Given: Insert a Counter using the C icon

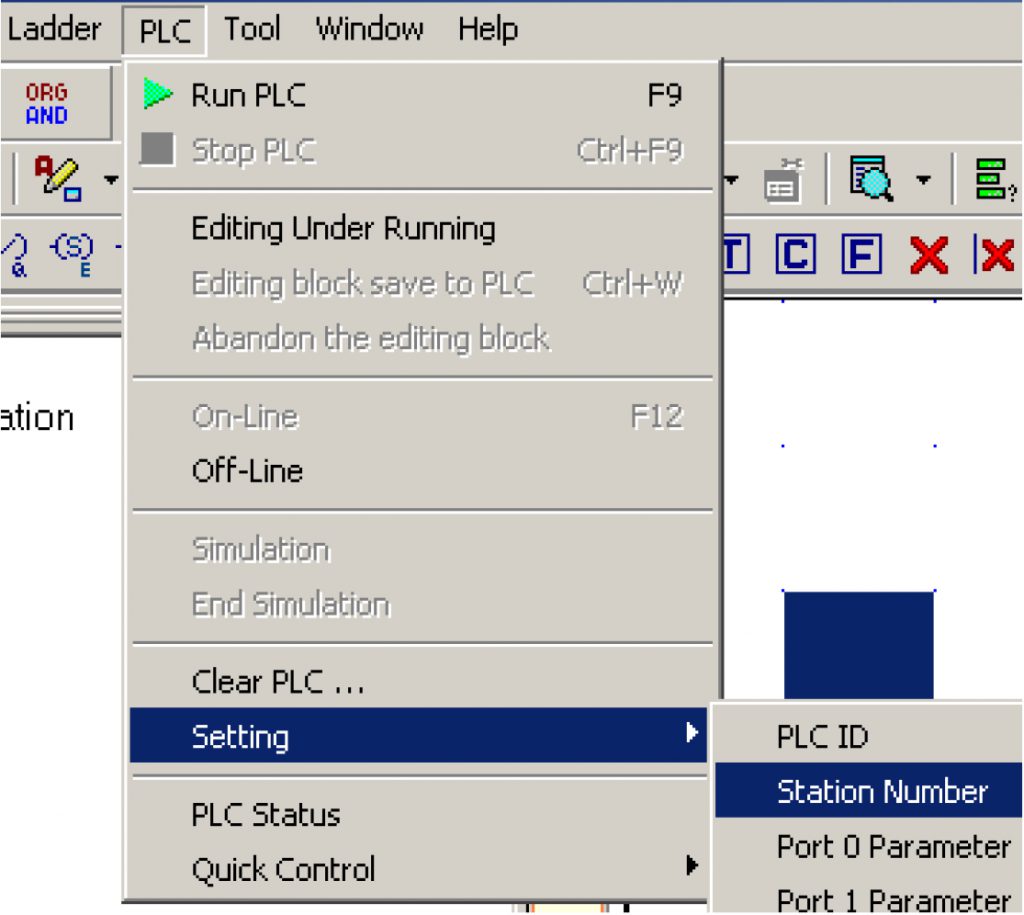Looking at the screenshot, I should pos(795,253).
